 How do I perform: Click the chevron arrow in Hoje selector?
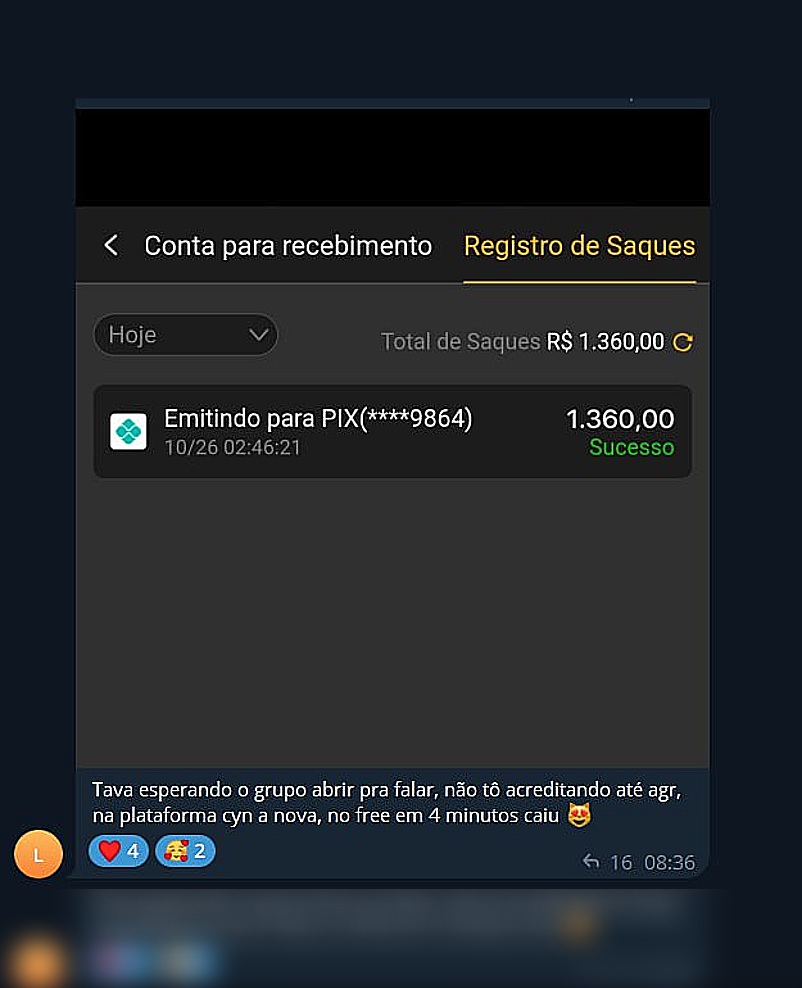tap(259, 335)
